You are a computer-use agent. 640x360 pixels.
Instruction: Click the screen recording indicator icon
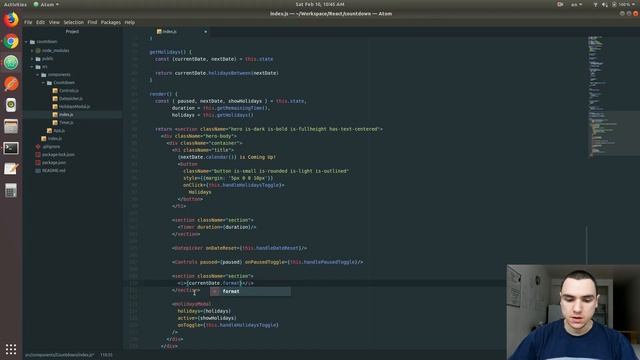pyautogui.click(x=560, y=4)
